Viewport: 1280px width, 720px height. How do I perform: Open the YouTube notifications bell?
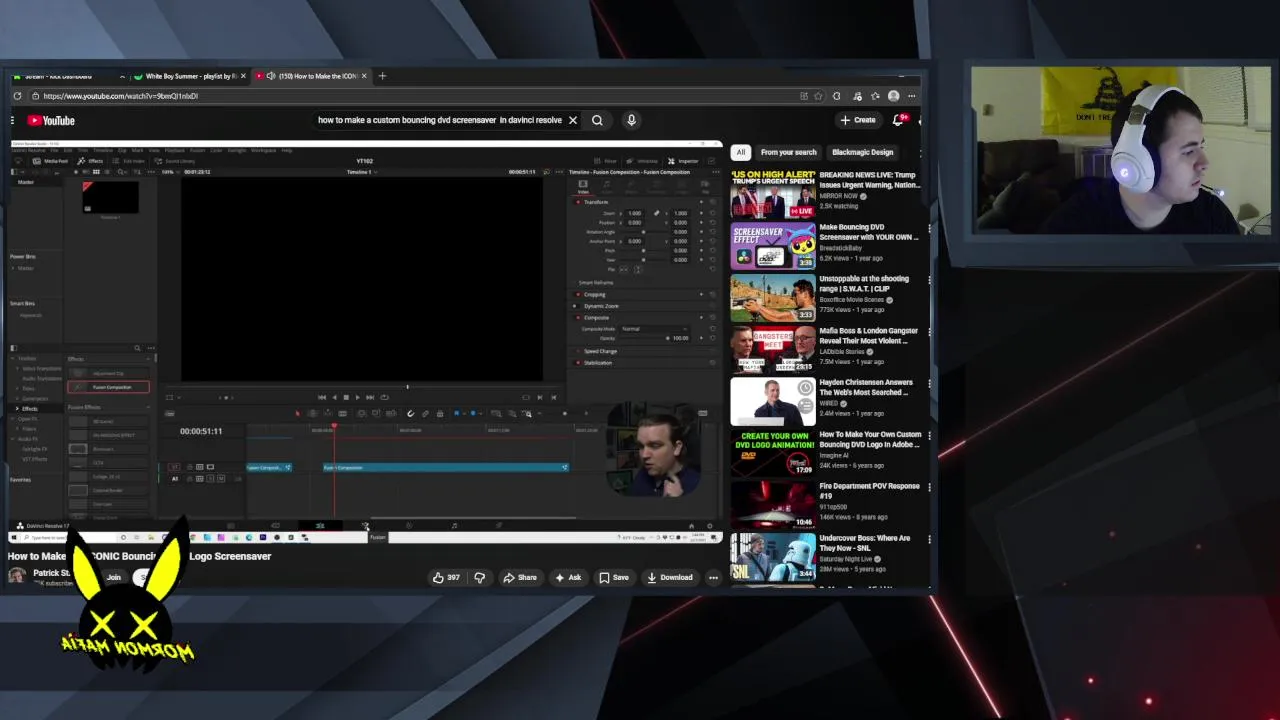click(x=898, y=120)
